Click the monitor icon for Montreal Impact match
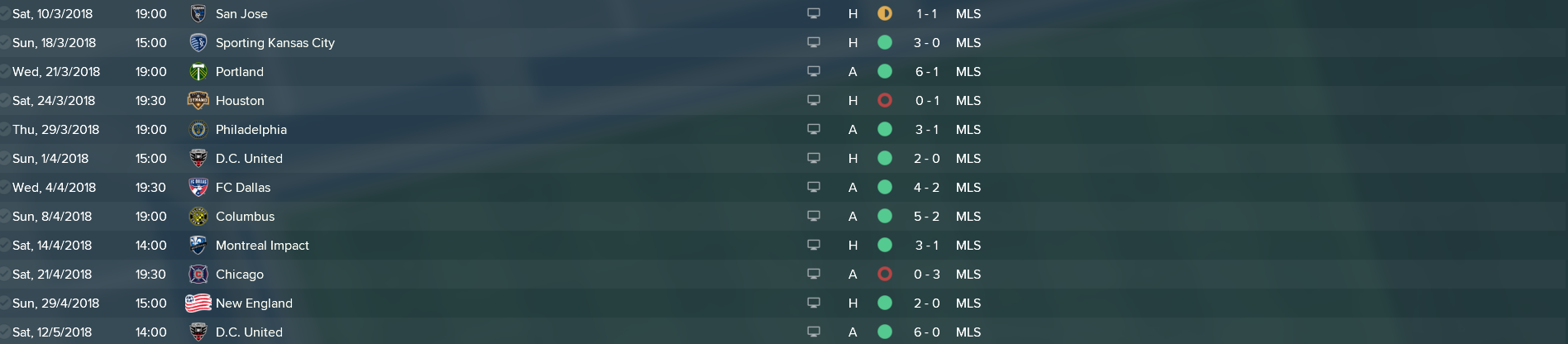1568x344 pixels. (x=814, y=245)
